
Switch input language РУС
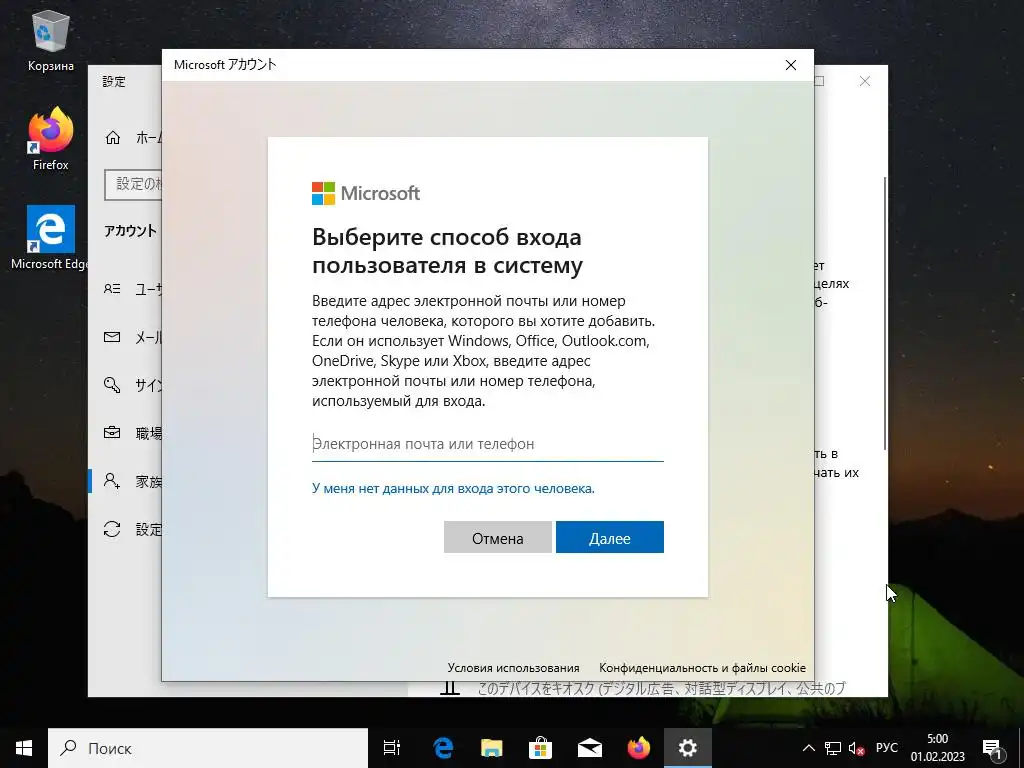[x=886, y=748]
